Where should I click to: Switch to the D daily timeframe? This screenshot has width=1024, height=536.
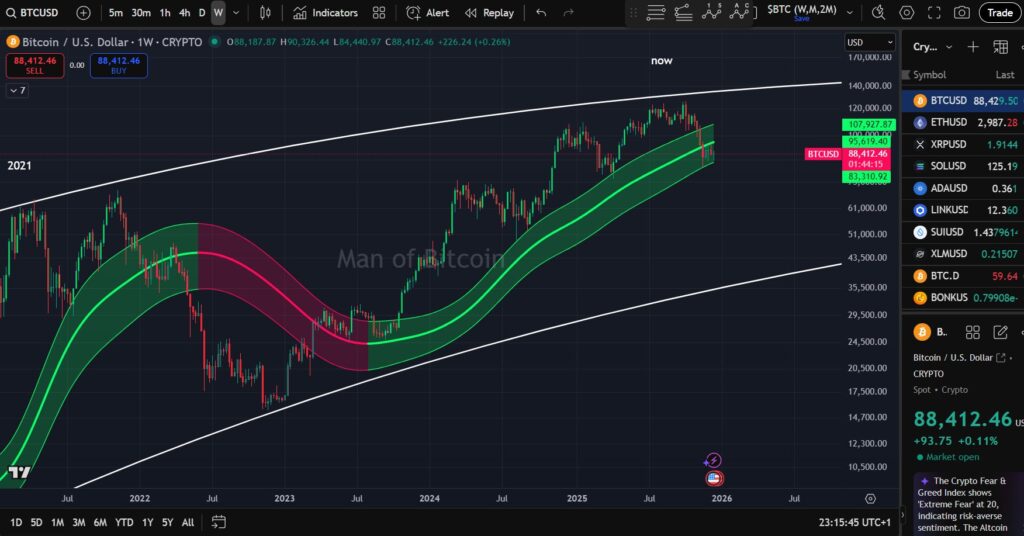click(202, 12)
